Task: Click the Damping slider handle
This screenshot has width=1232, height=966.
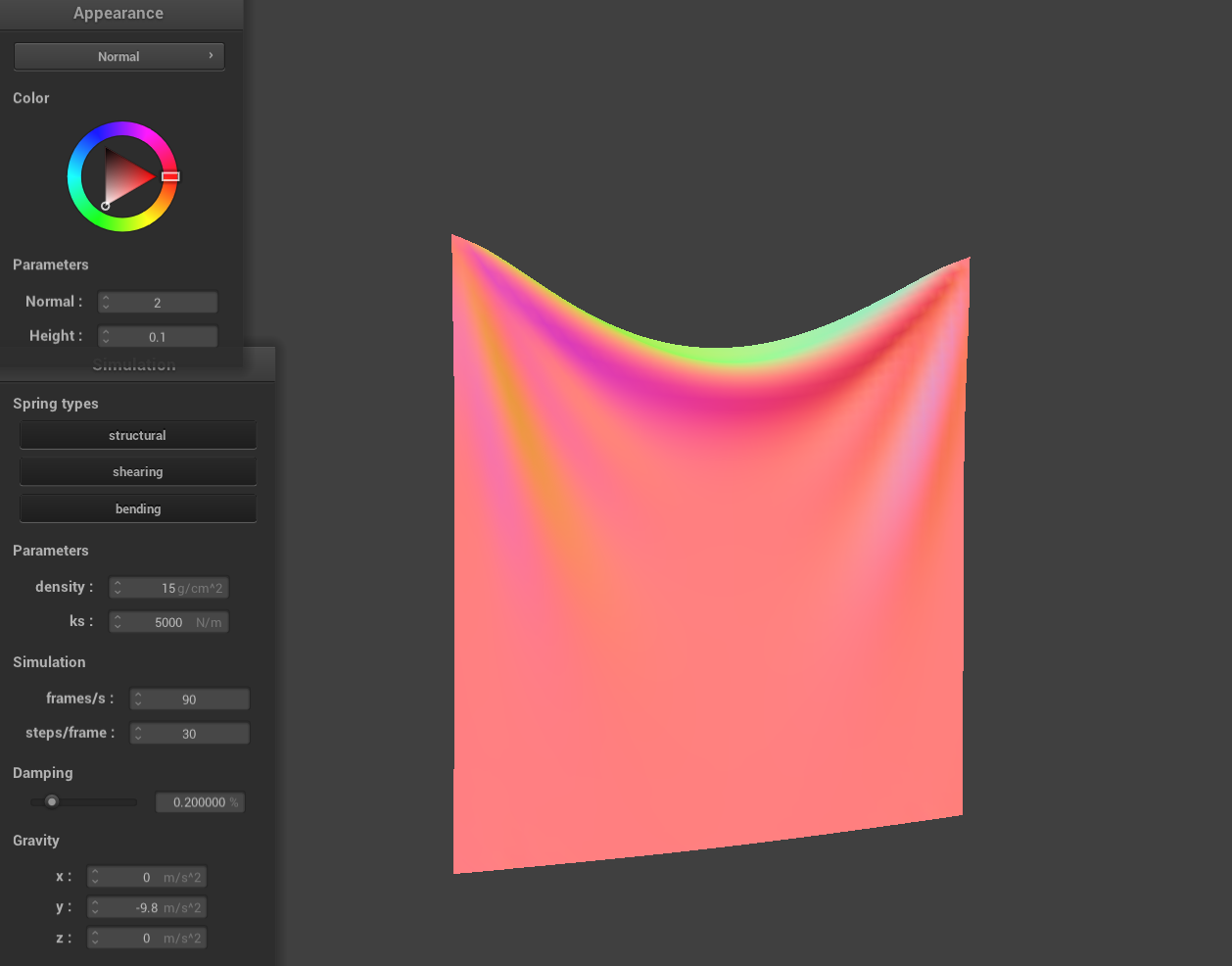Action: click(x=52, y=801)
